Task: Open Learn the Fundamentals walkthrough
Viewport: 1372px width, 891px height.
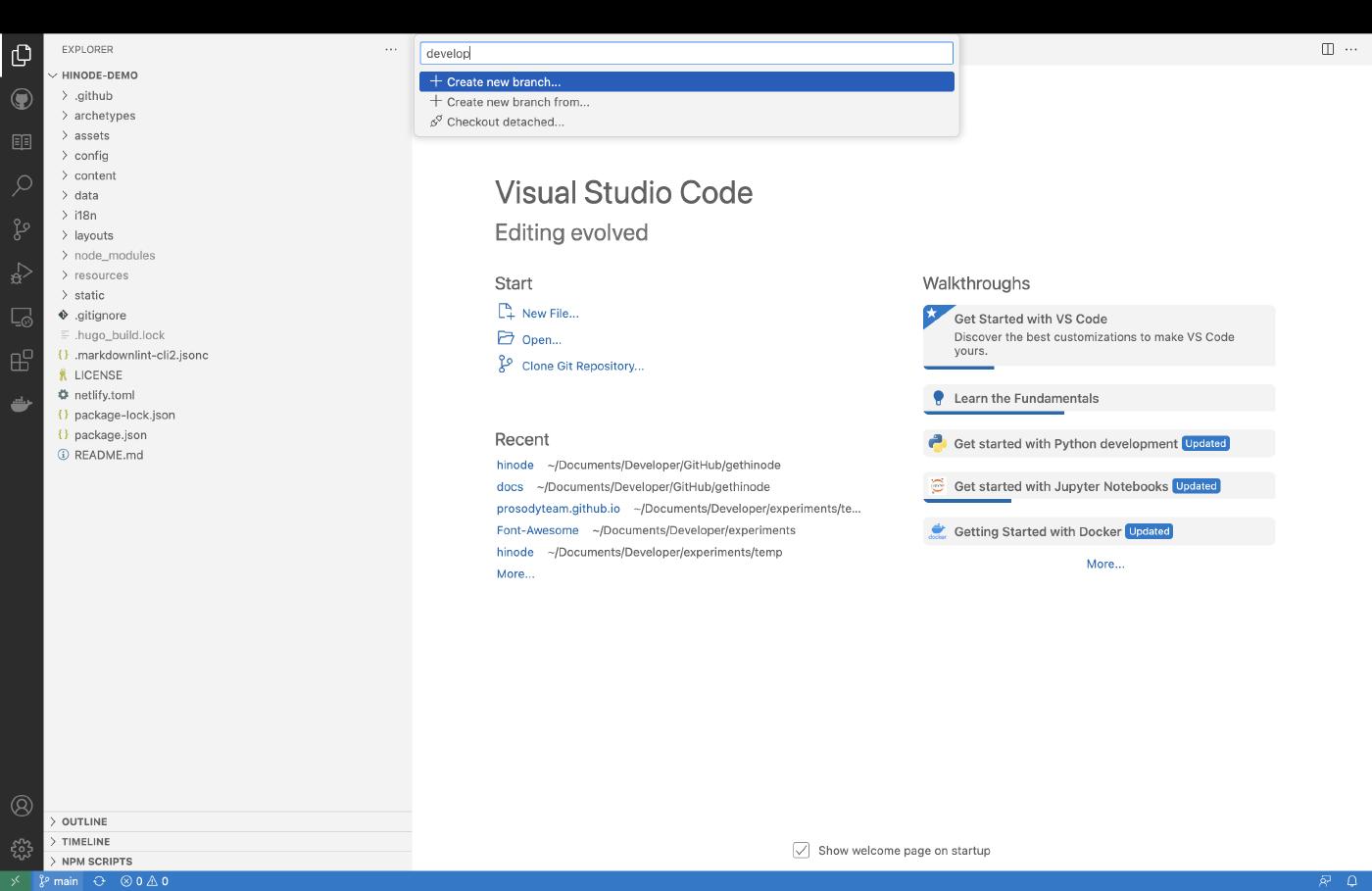Action: (x=1099, y=398)
